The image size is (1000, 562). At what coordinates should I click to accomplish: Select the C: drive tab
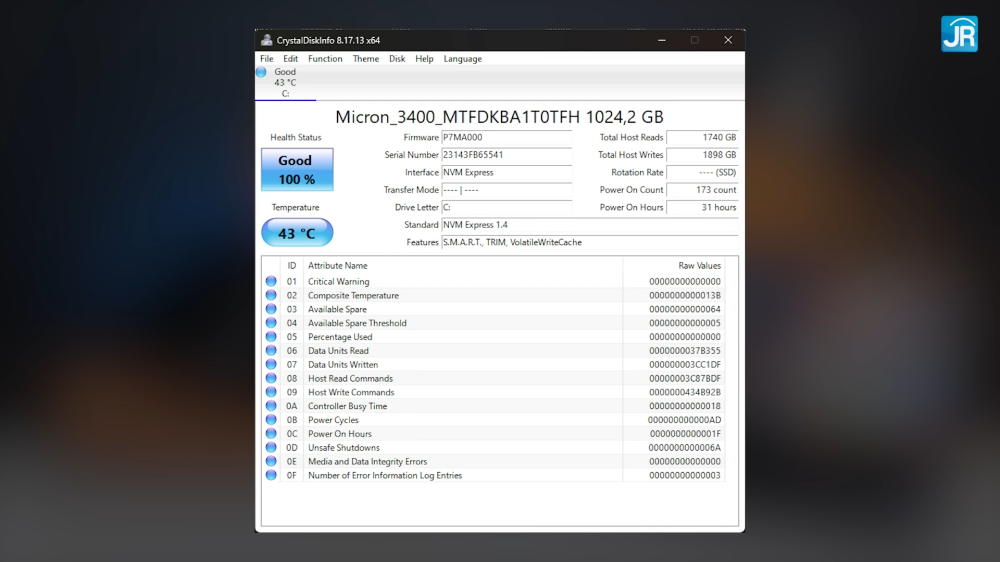[x=285, y=83]
